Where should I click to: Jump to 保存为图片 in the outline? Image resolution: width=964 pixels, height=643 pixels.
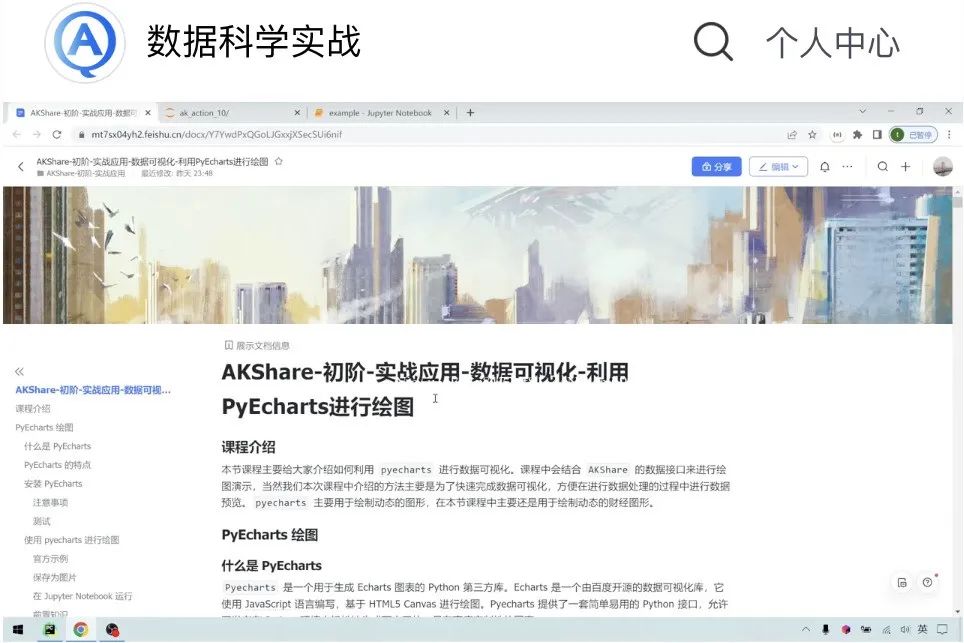[x=55, y=577]
